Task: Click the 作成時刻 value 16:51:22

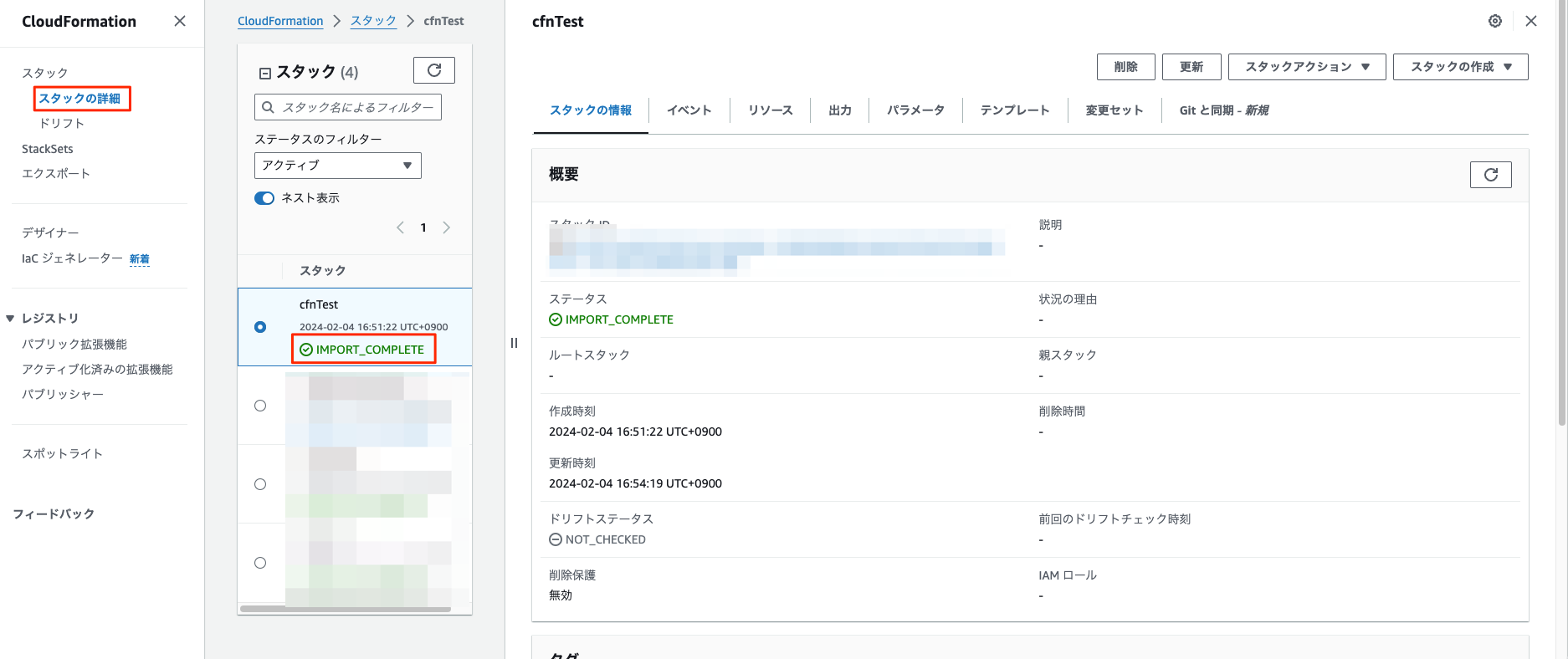Action: point(635,432)
